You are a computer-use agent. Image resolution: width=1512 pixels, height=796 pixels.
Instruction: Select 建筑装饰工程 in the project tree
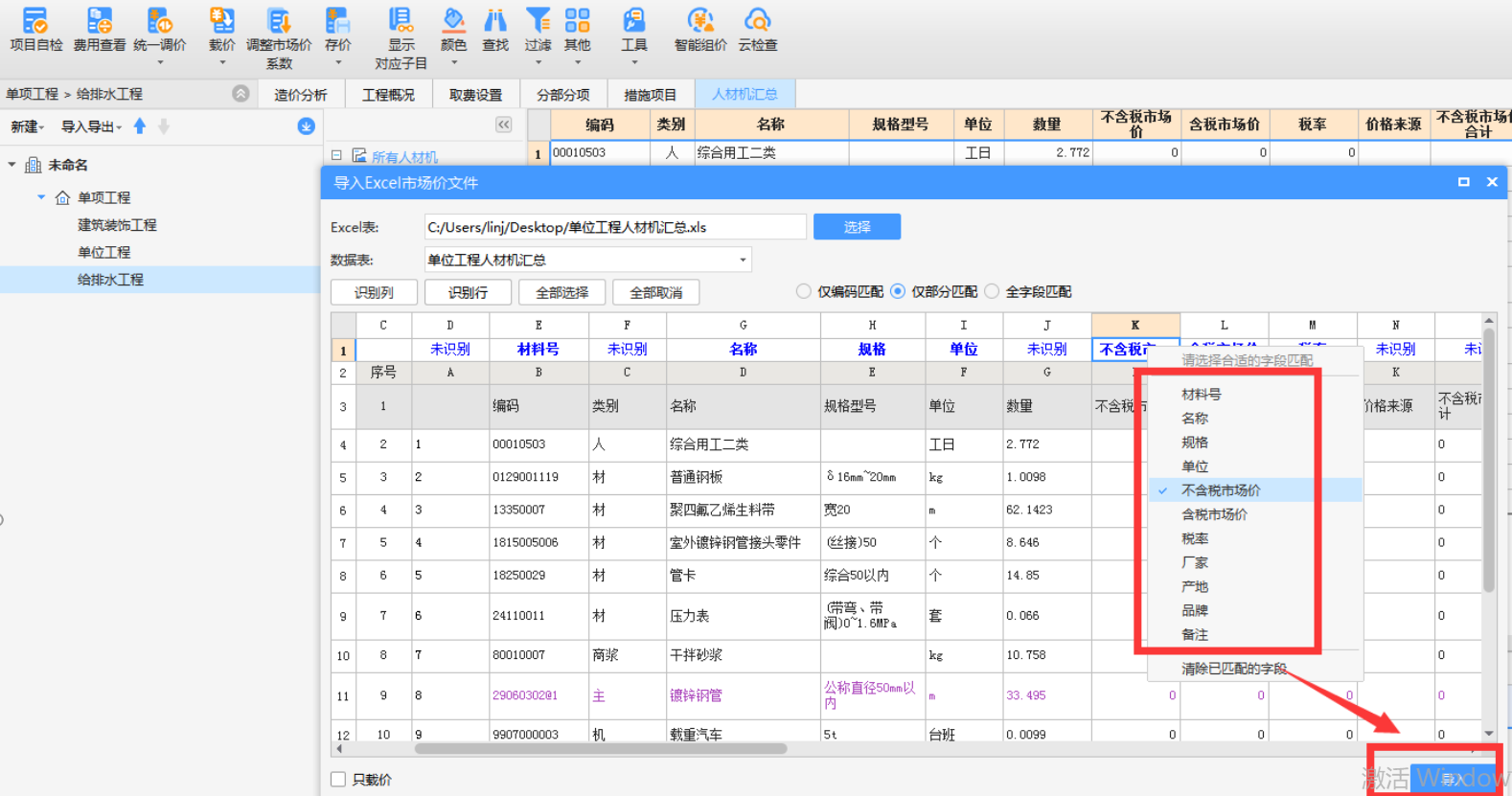click(x=117, y=225)
